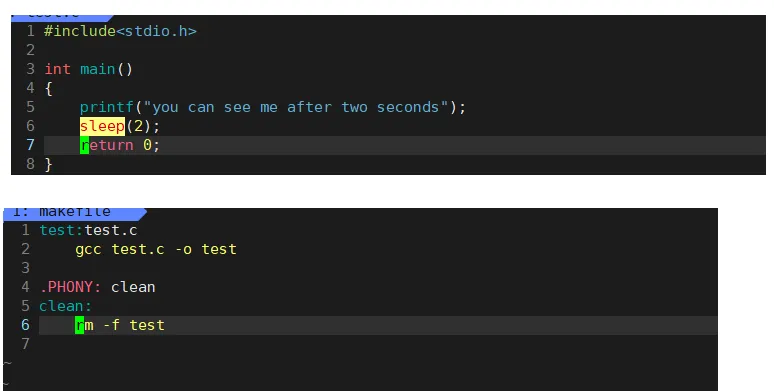Click the printf statement text
This screenshot has width=774, height=391.
(272, 107)
